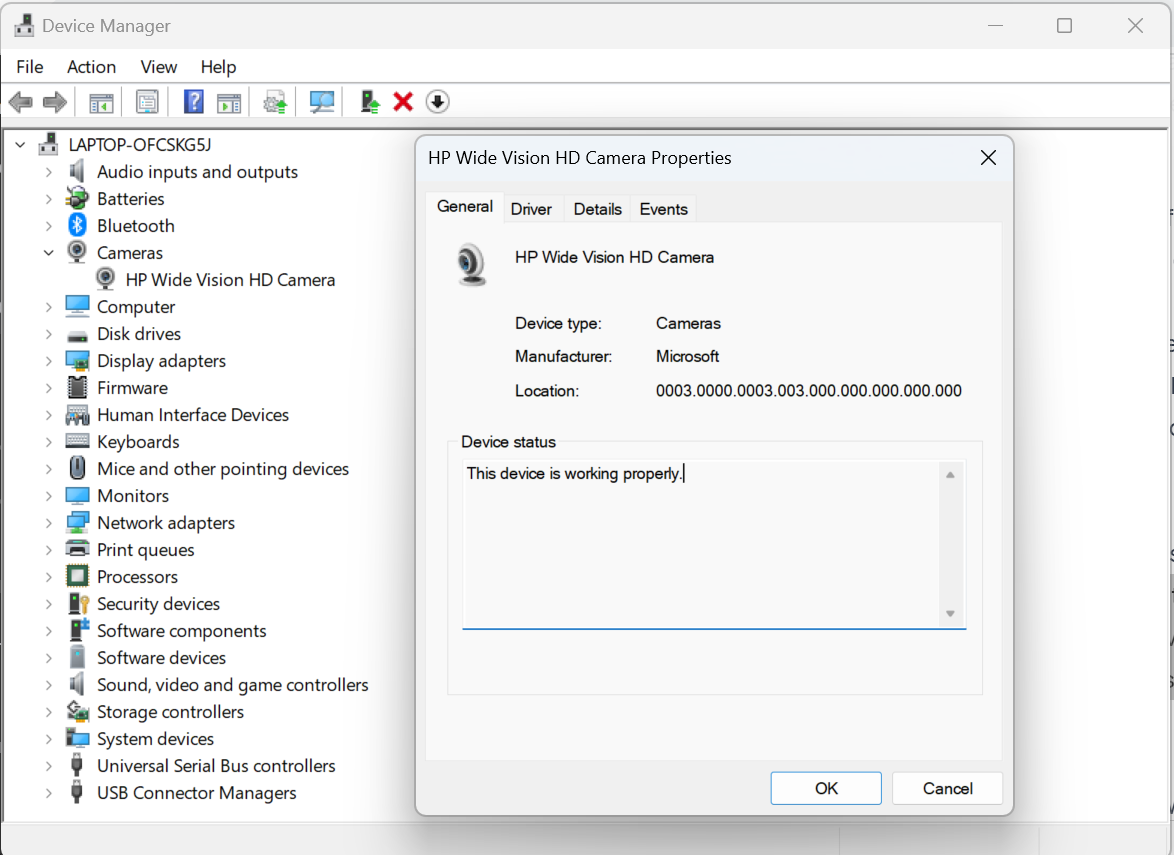Toggle the console tree visibility icon
The width and height of the screenshot is (1174, 855).
point(100,101)
